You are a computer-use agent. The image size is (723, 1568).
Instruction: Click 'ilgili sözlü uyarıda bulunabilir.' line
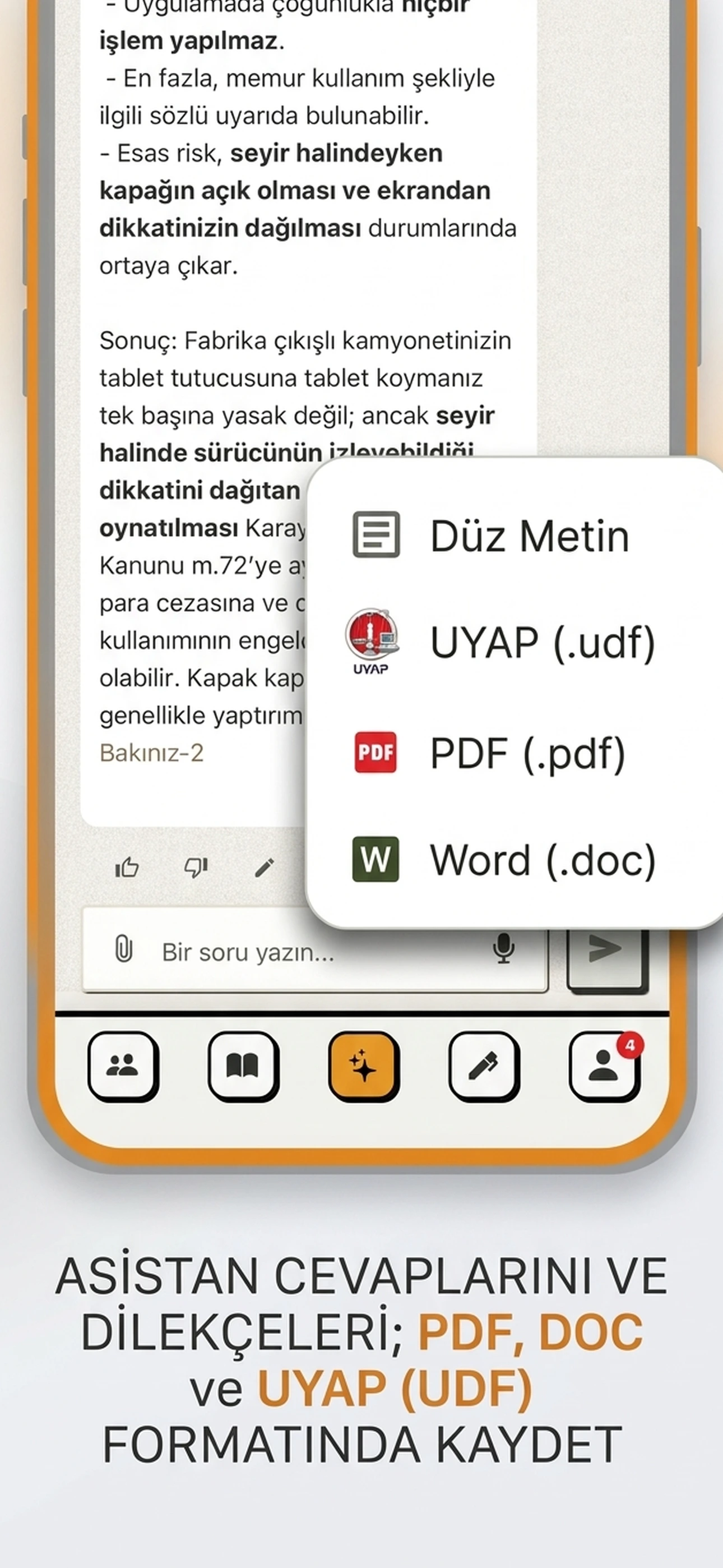click(x=264, y=116)
